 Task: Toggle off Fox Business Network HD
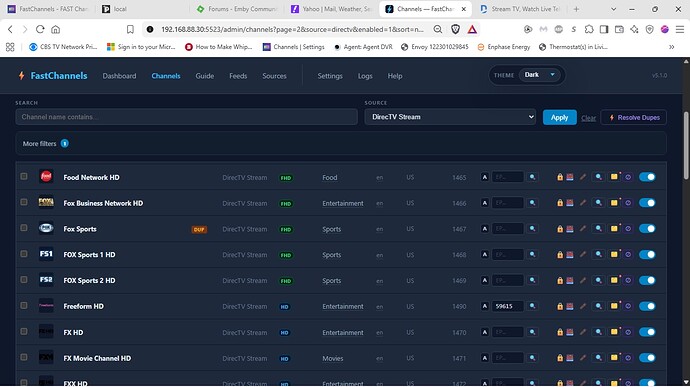click(647, 203)
